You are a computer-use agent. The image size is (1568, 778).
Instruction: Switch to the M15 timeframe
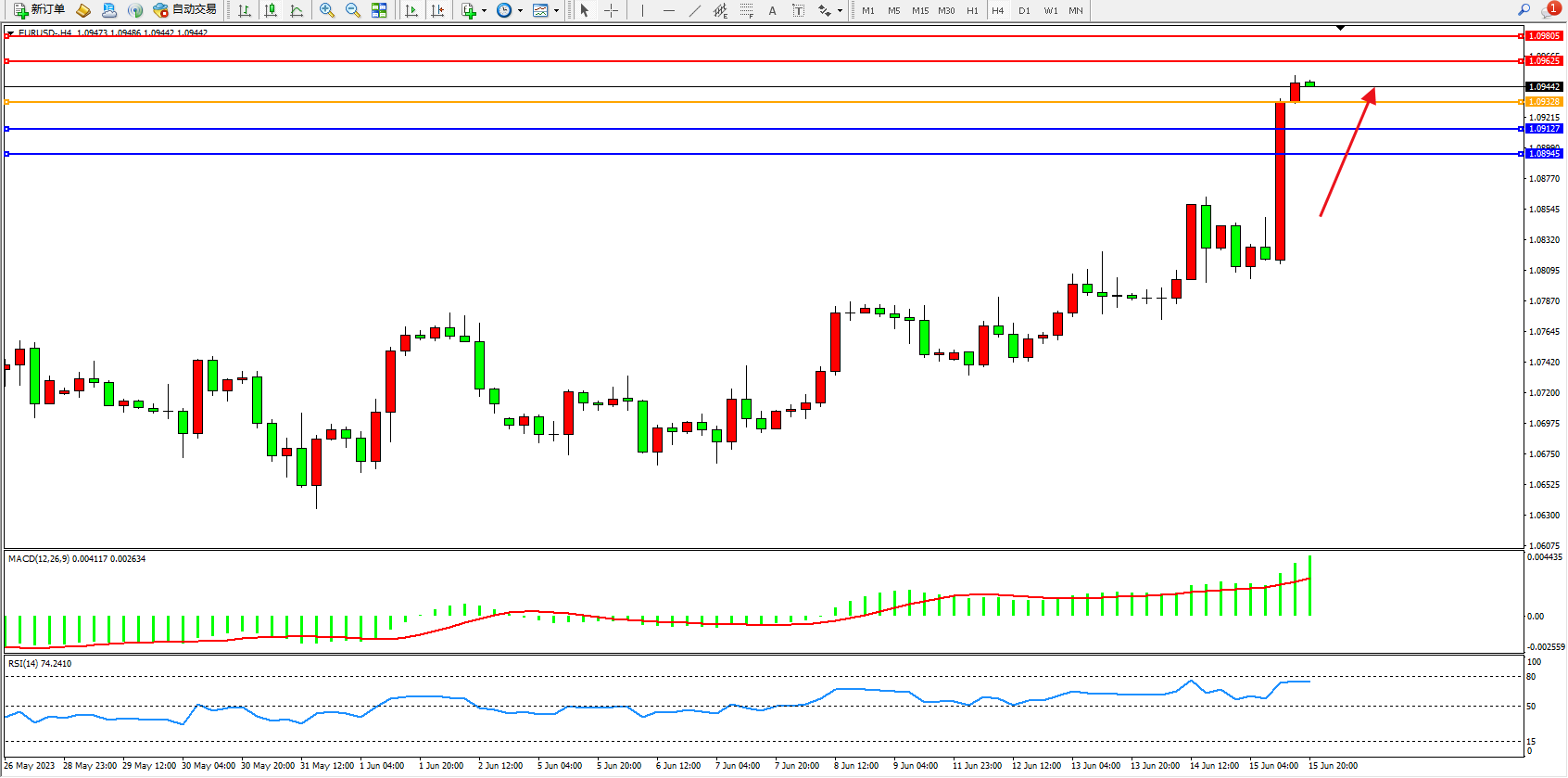(x=919, y=11)
